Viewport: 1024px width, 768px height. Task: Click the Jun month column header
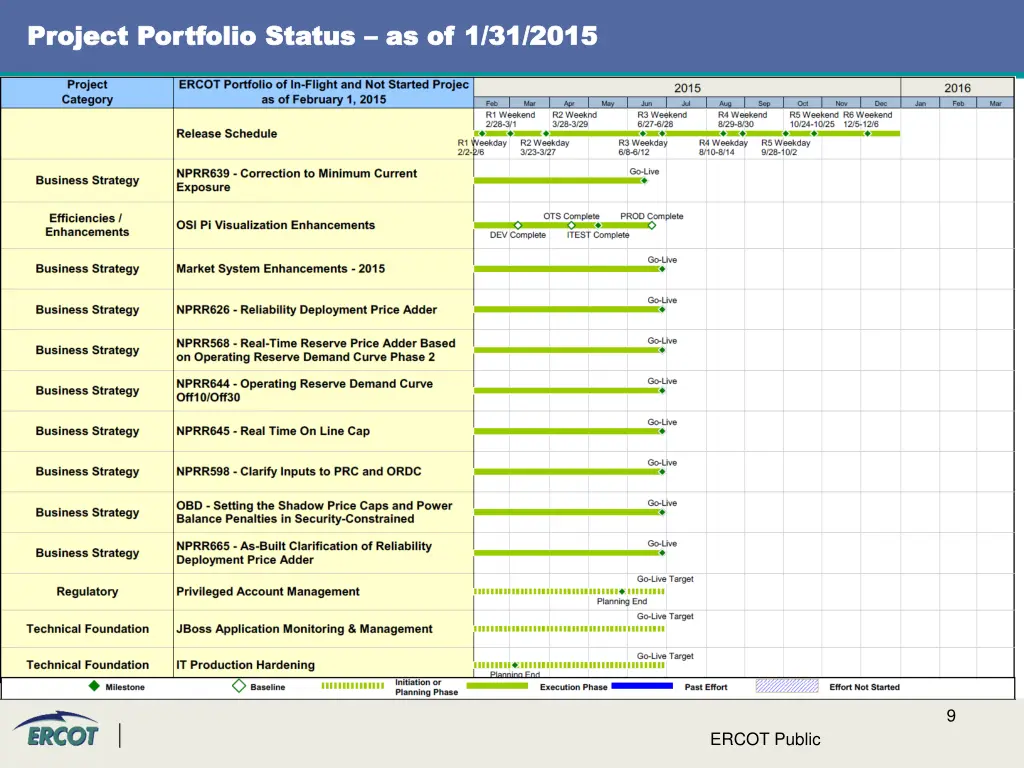647,103
